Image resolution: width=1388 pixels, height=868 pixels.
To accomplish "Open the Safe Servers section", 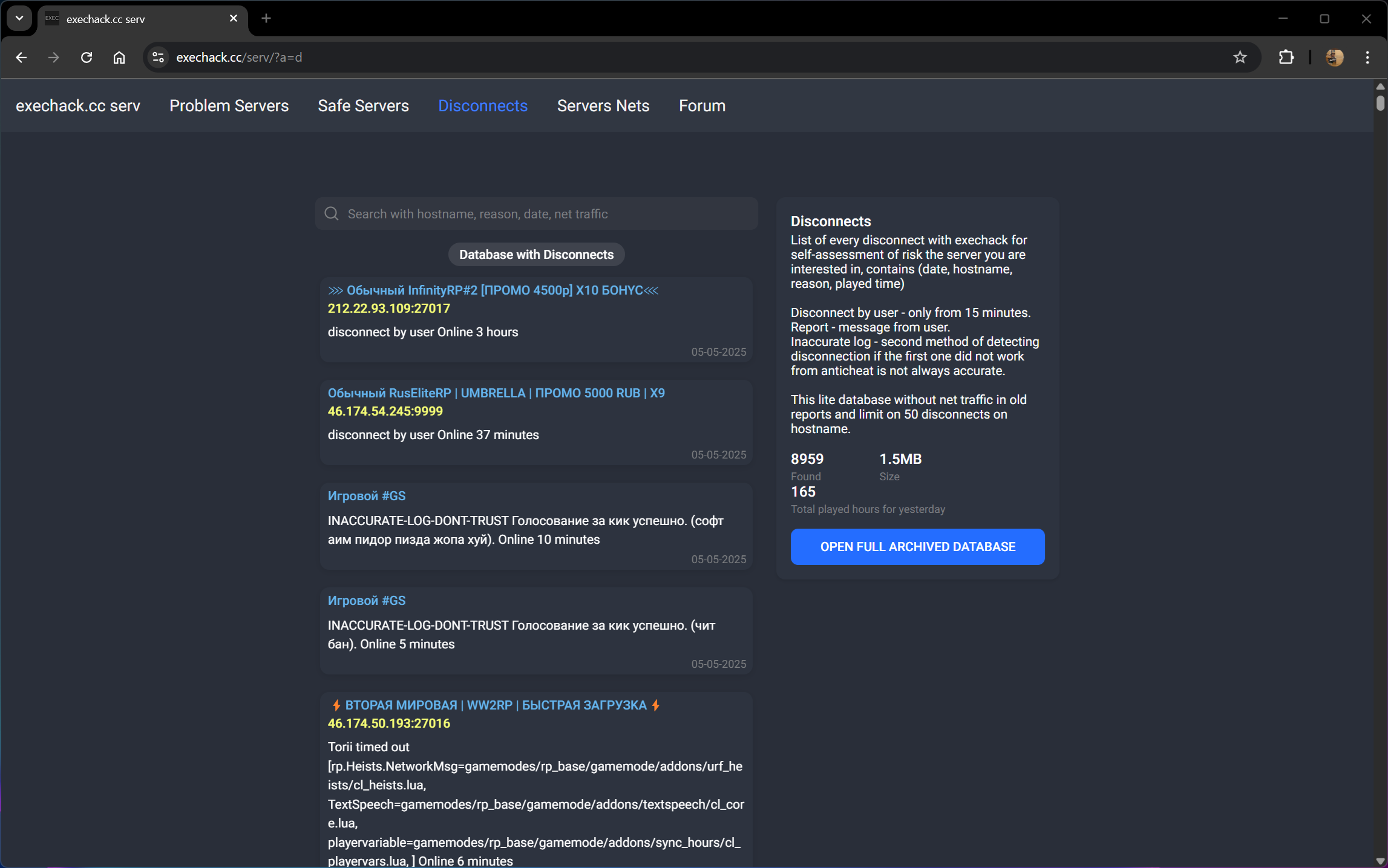I will click(x=364, y=106).
